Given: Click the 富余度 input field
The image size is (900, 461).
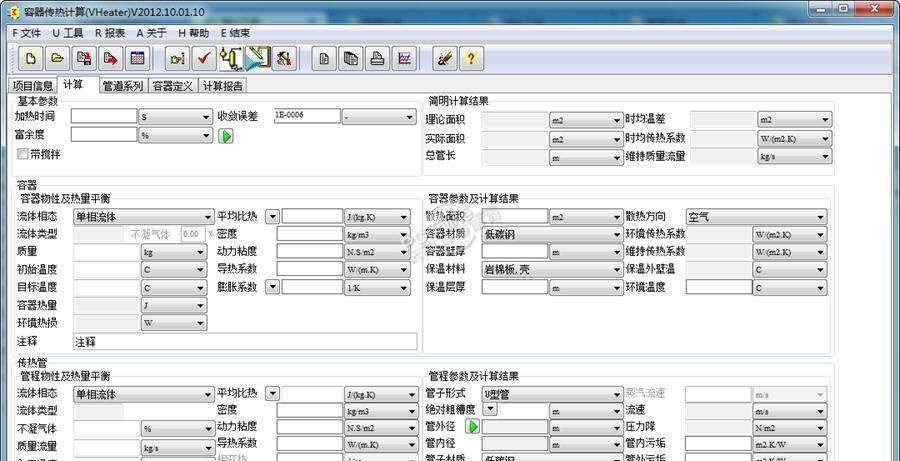Looking at the screenshot, I should coord(104,135).
